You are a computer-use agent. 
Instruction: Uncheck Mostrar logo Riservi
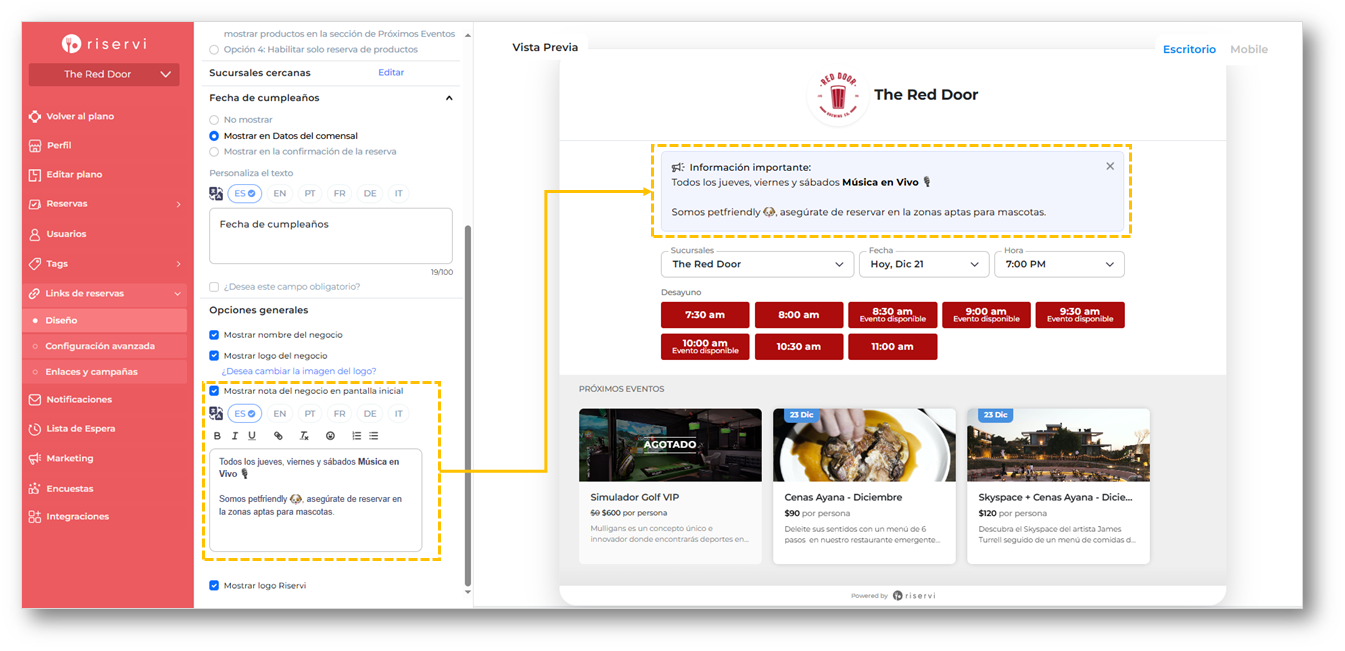(x=214, y=586)
